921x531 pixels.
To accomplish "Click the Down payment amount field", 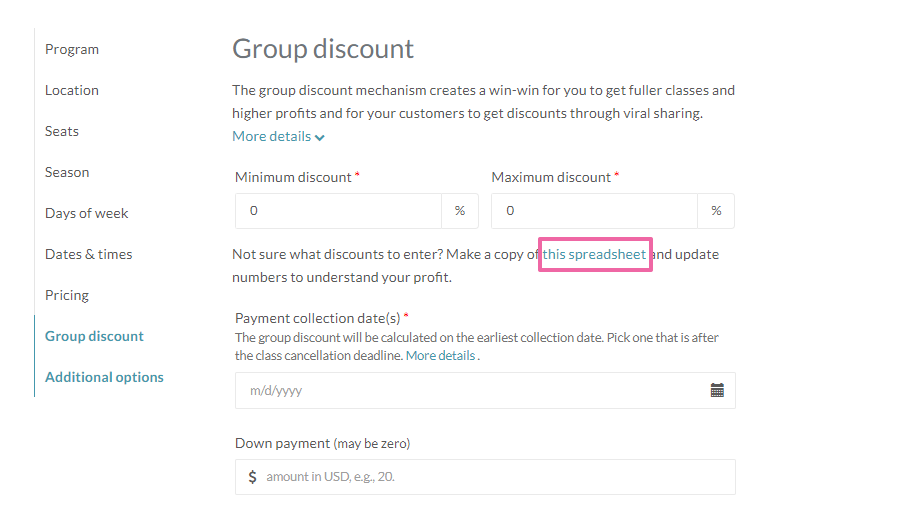I will coord(495,477).
